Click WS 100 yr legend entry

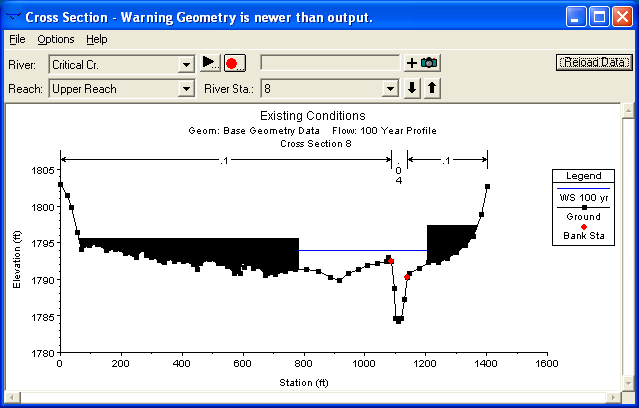(583, 196)
